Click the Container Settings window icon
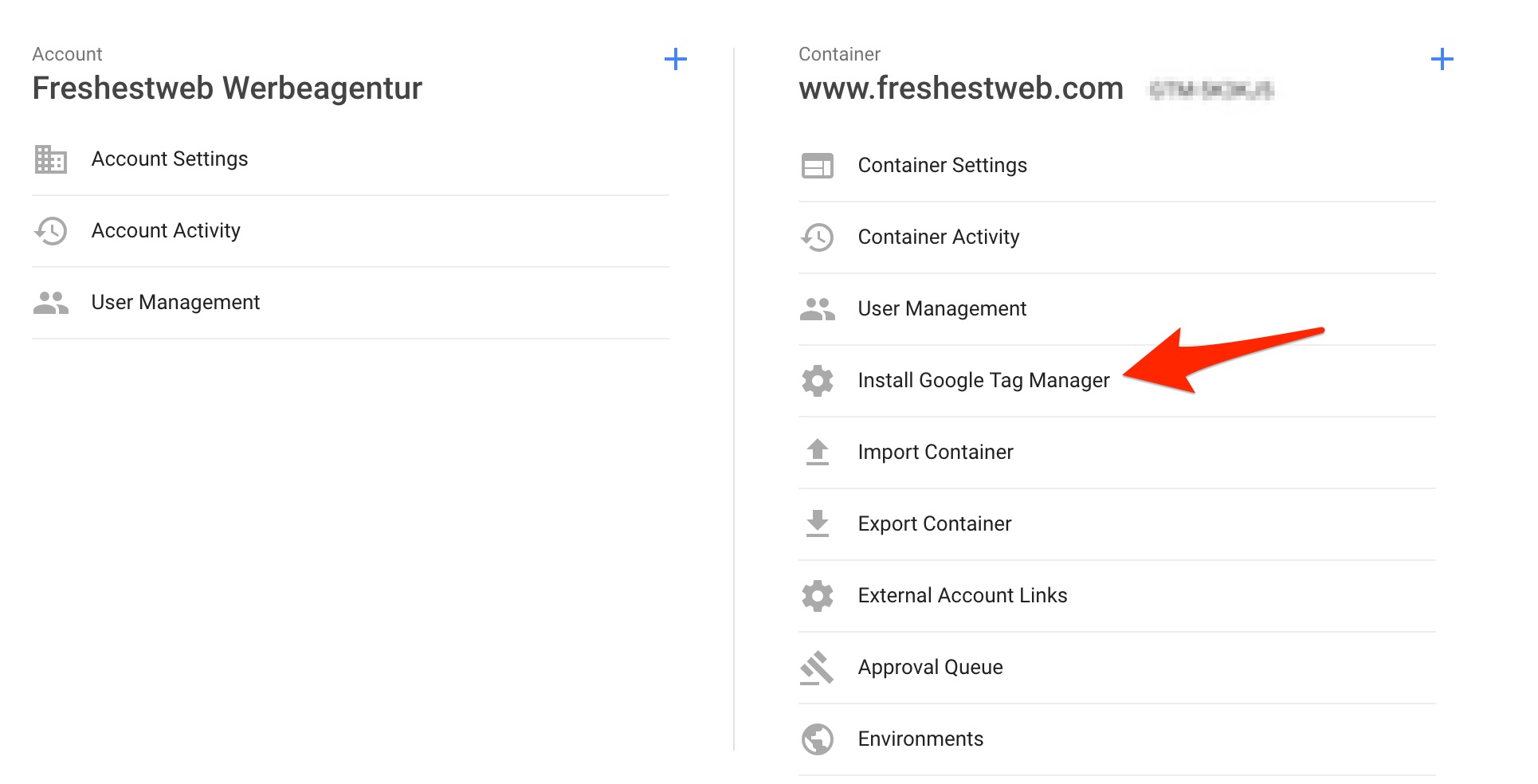 pos(818,166)
